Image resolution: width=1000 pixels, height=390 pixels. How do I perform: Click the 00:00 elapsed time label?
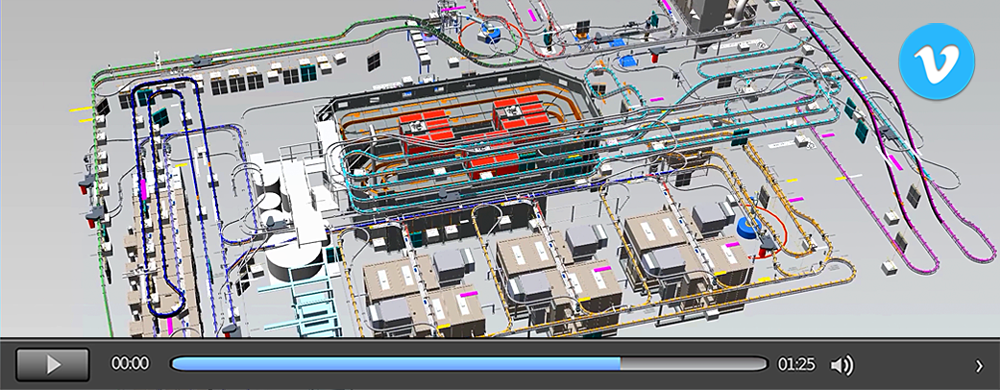coord(130,364)
